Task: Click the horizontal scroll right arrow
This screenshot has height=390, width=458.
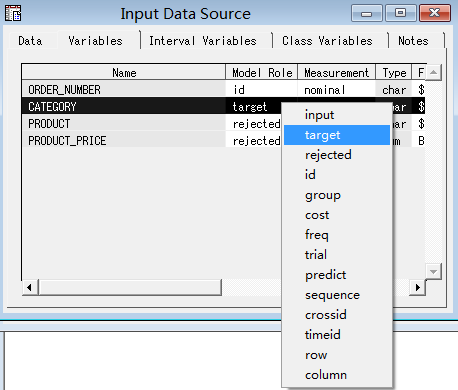Action: (417, 287)
